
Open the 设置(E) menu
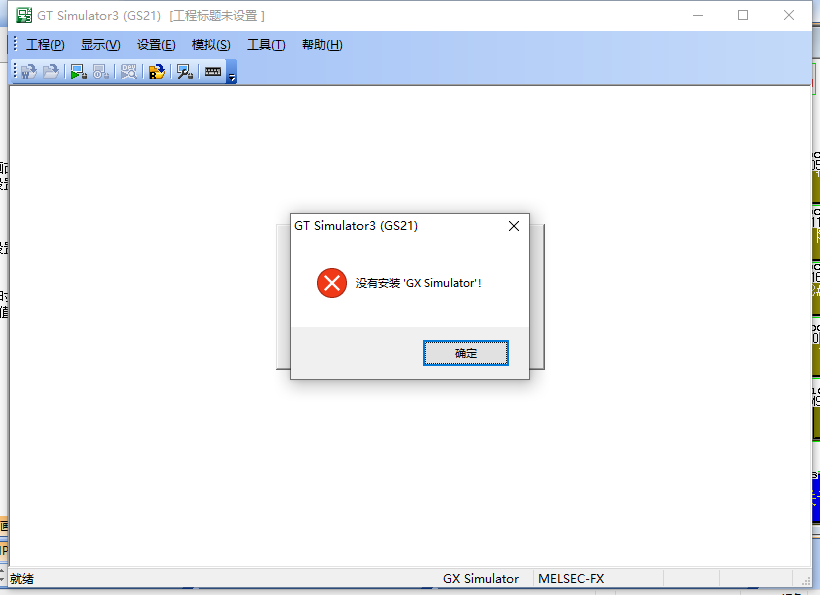(156, 45)
